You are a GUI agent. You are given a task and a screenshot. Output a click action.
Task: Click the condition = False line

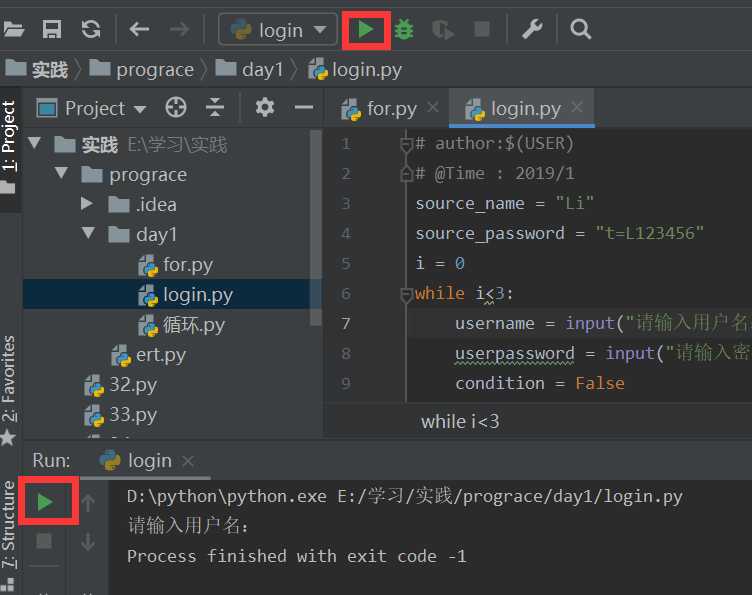[x=540, y=384]
